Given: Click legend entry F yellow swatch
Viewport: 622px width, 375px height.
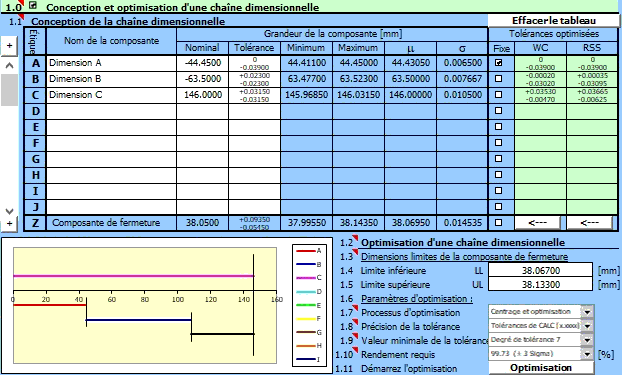Looking at the screenshot, I should pyautogui.click(x=306, y=319).
